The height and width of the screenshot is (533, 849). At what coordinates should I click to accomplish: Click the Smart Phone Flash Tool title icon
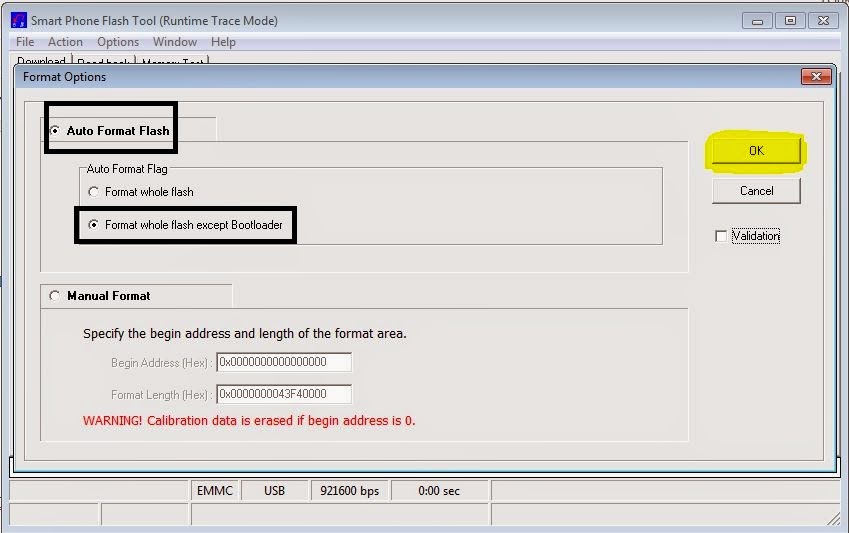pyautogui.click(x=18, y=21)
